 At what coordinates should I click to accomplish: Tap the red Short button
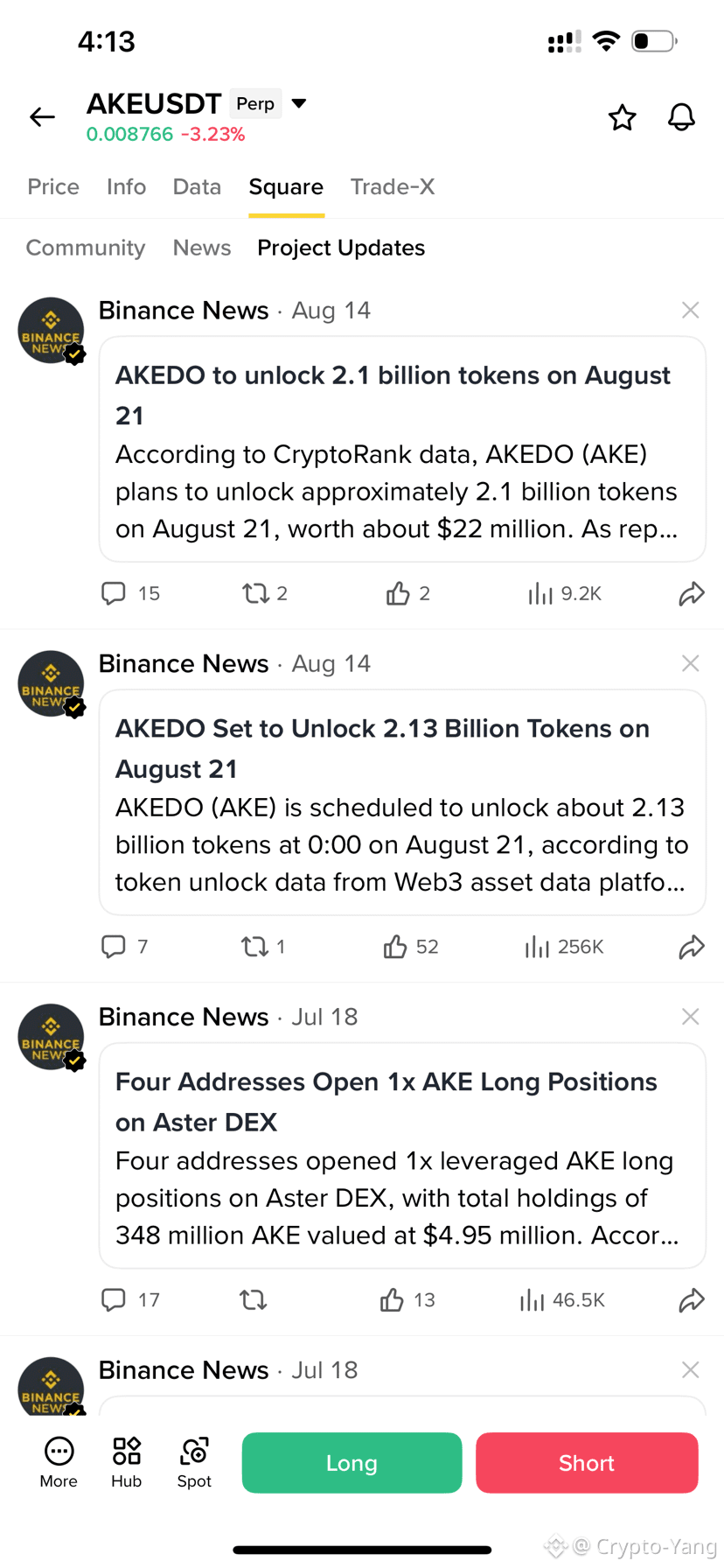pos(587,1462)
